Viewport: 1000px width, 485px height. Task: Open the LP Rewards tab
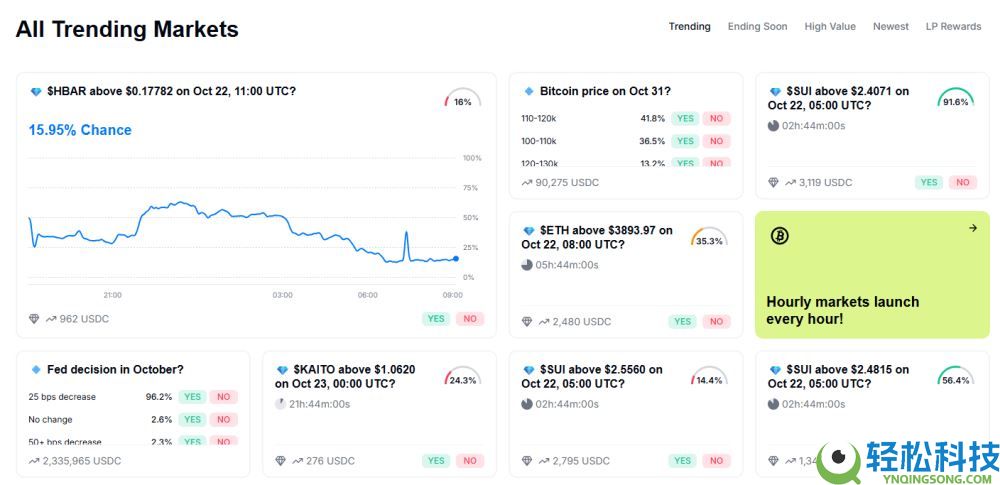[x=953, y=27]
